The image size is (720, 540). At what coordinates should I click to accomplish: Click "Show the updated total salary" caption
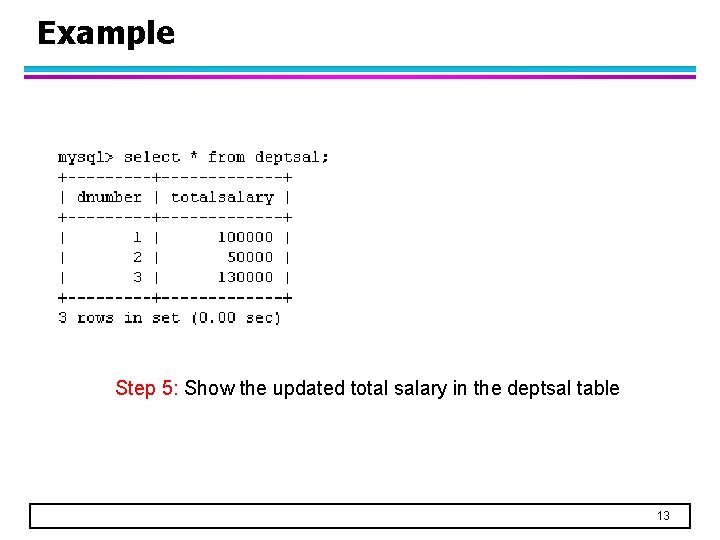[315, 388]
